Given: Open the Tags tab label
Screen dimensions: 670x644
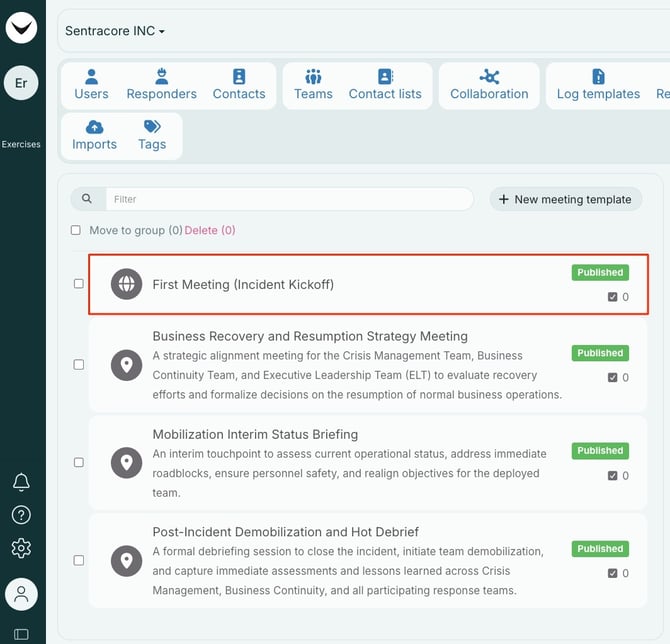Looking at the screenshot, I should (x=152, y=144).
